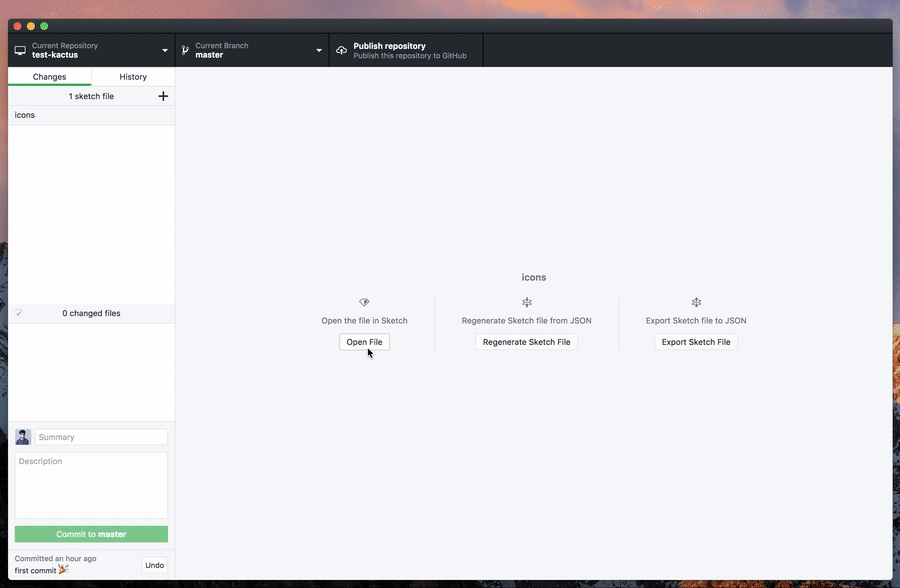Click the 'icons' heading in main pane
900x588 pixels.
click(x=534, y=277)
